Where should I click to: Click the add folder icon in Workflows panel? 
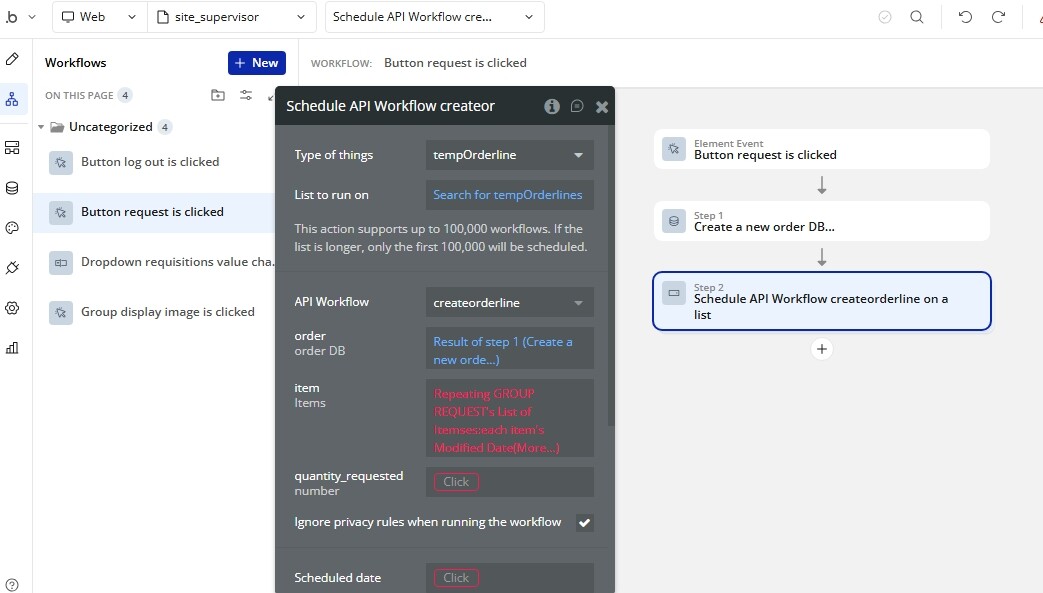coord(218,95)
